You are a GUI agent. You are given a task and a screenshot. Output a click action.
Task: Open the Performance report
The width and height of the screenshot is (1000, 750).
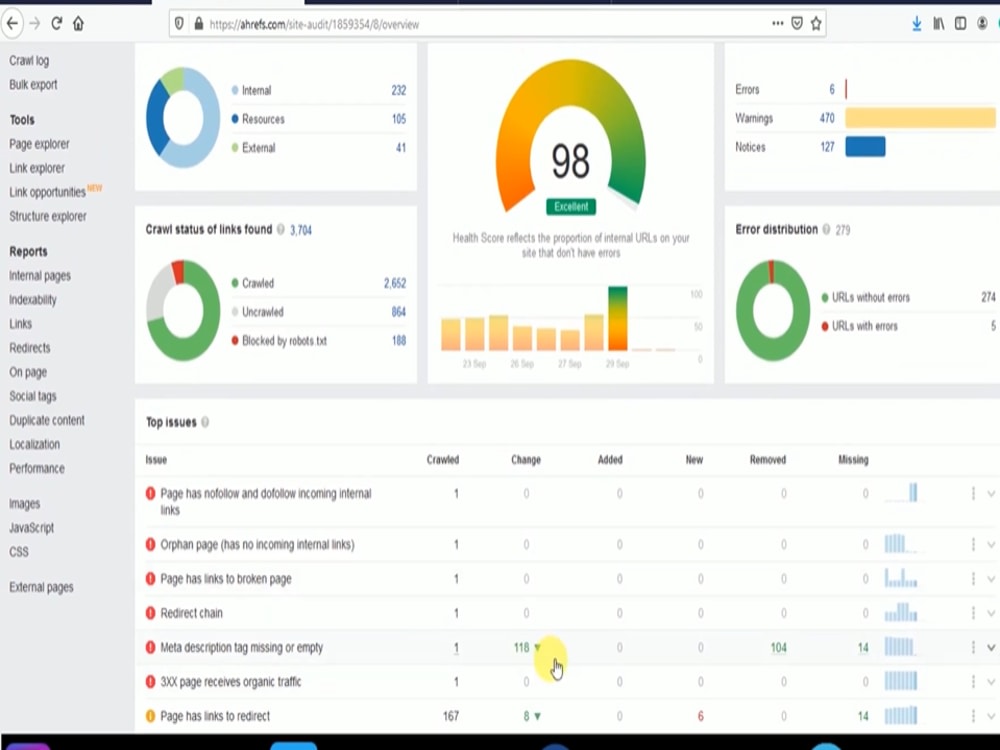[x=36, y=468]
